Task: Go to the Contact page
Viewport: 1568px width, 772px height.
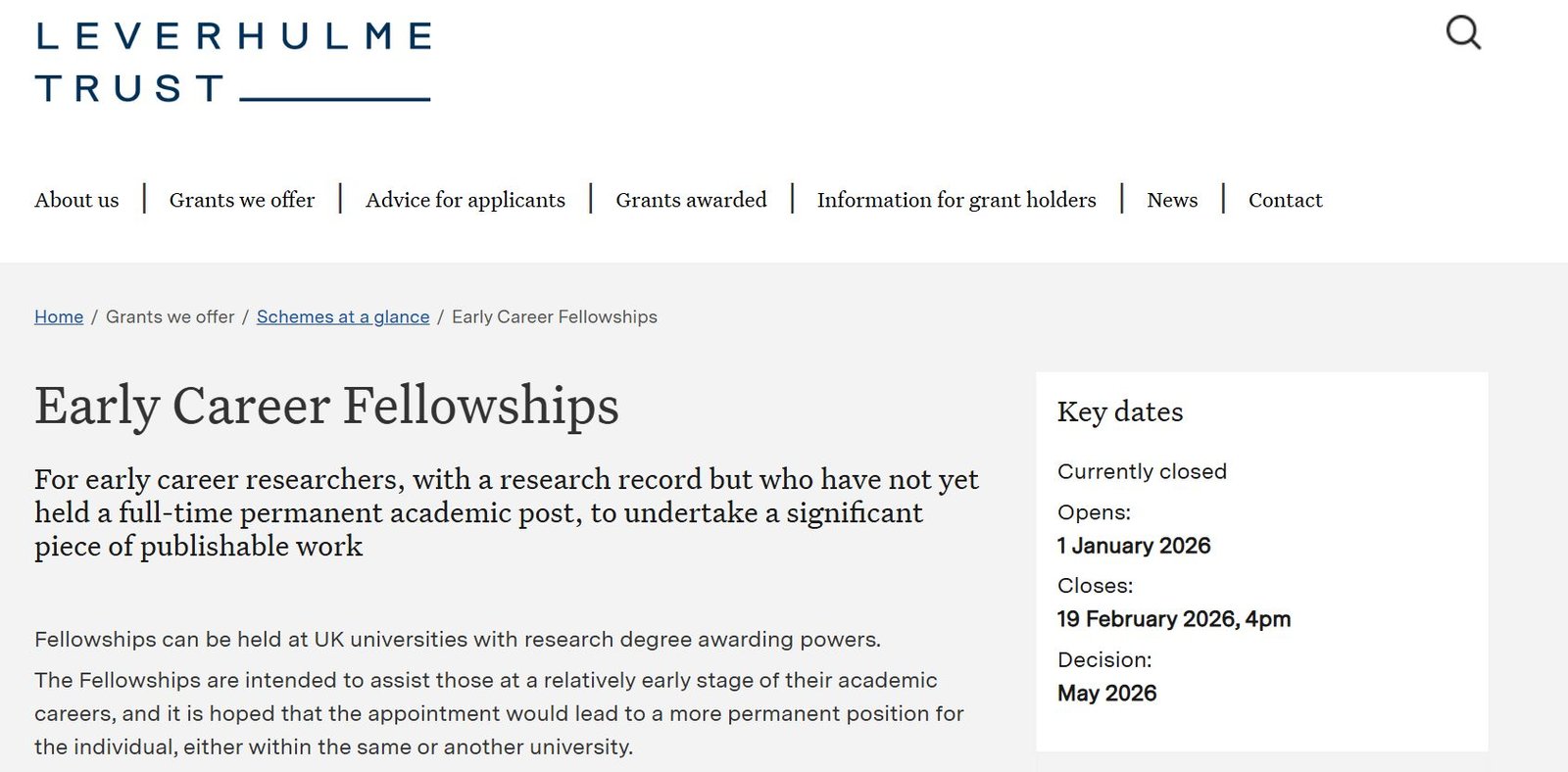Action: click(x=1285, y=200)
